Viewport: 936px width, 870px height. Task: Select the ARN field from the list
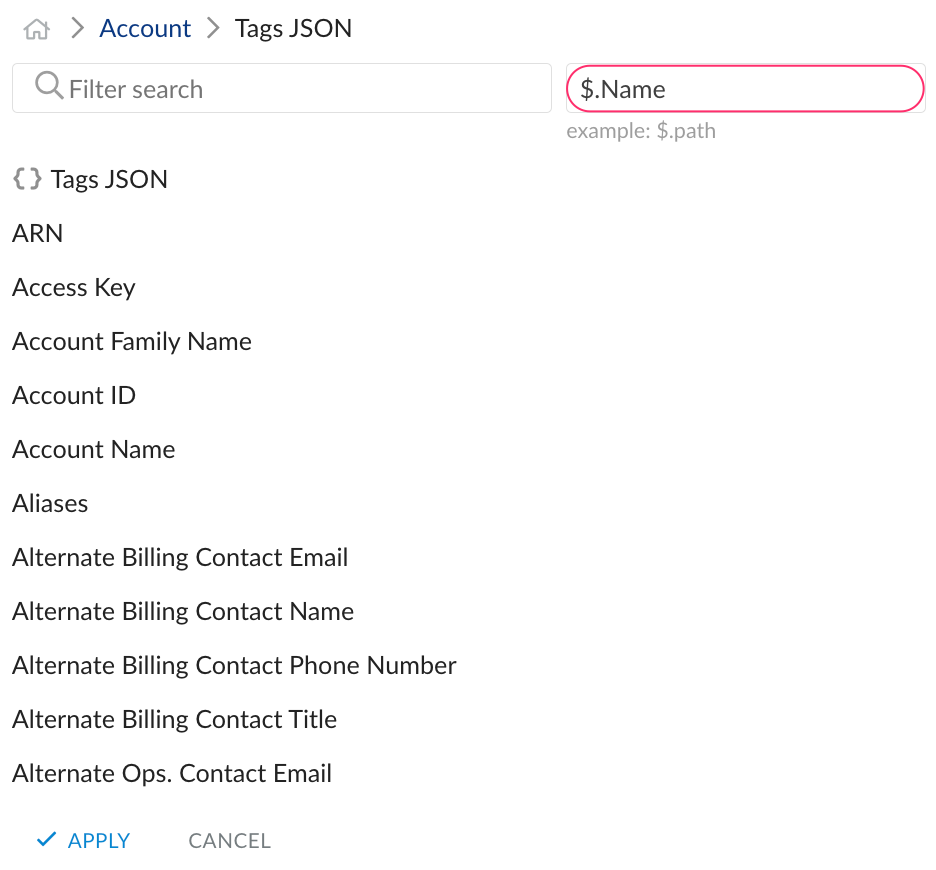click(x=37, y=233)
